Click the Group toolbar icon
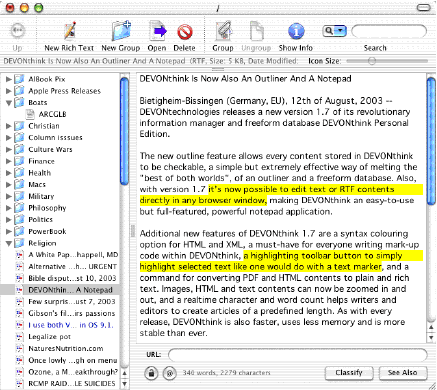The image size is (437, 390). point(223,31)
